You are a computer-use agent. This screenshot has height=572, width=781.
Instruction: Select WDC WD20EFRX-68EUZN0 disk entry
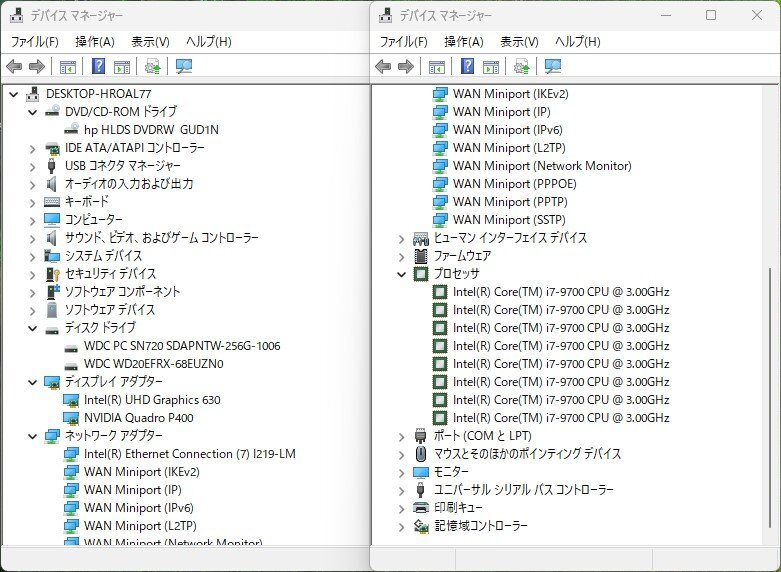153,364
